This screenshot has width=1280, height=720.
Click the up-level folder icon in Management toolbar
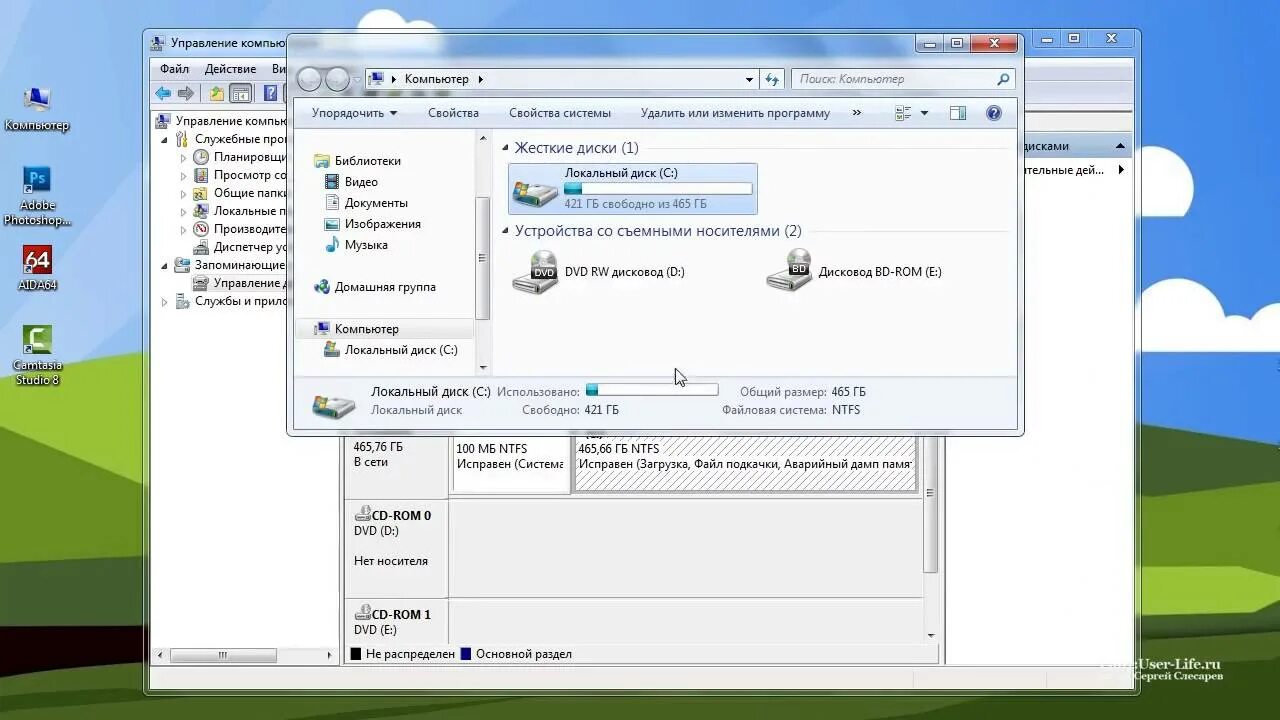point(216,93)
